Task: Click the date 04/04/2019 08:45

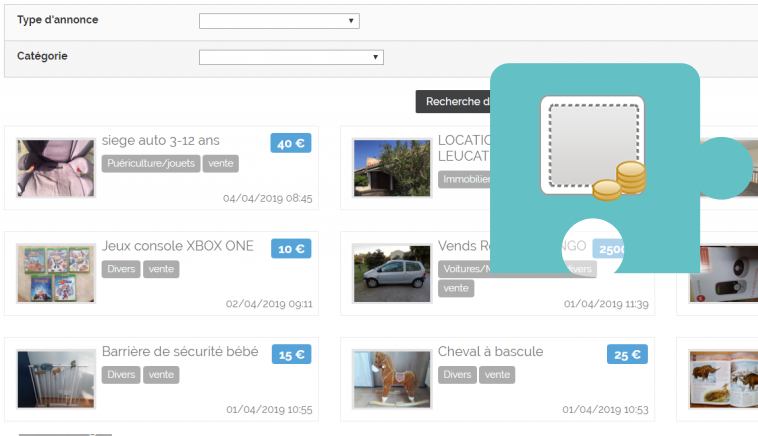Action: pyautogui.click(x=267, y=198)
